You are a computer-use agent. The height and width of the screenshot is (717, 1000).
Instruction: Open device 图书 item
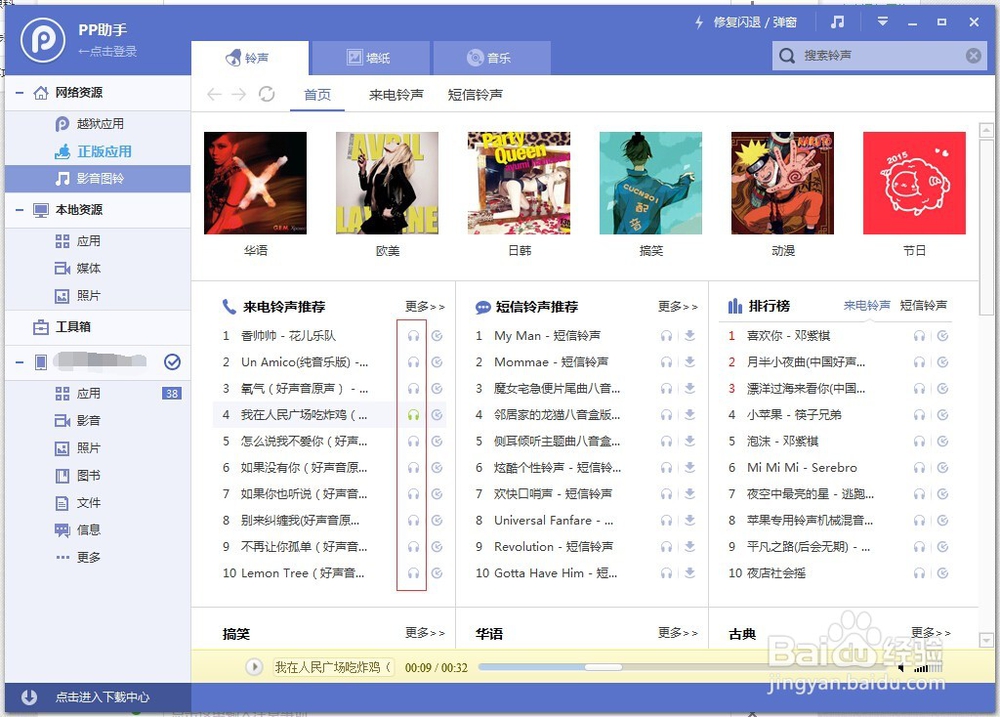click(x=98, y=476)
